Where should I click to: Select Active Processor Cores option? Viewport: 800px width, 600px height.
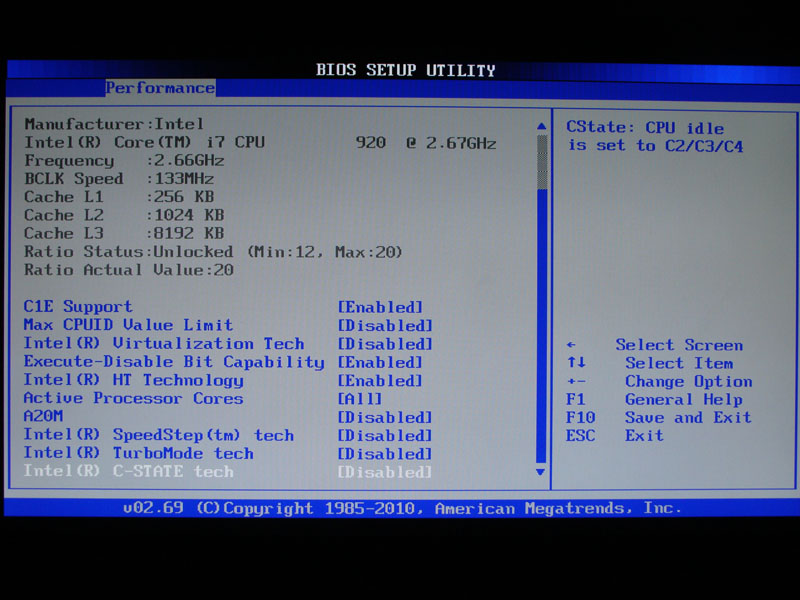(x=133, y=398)
